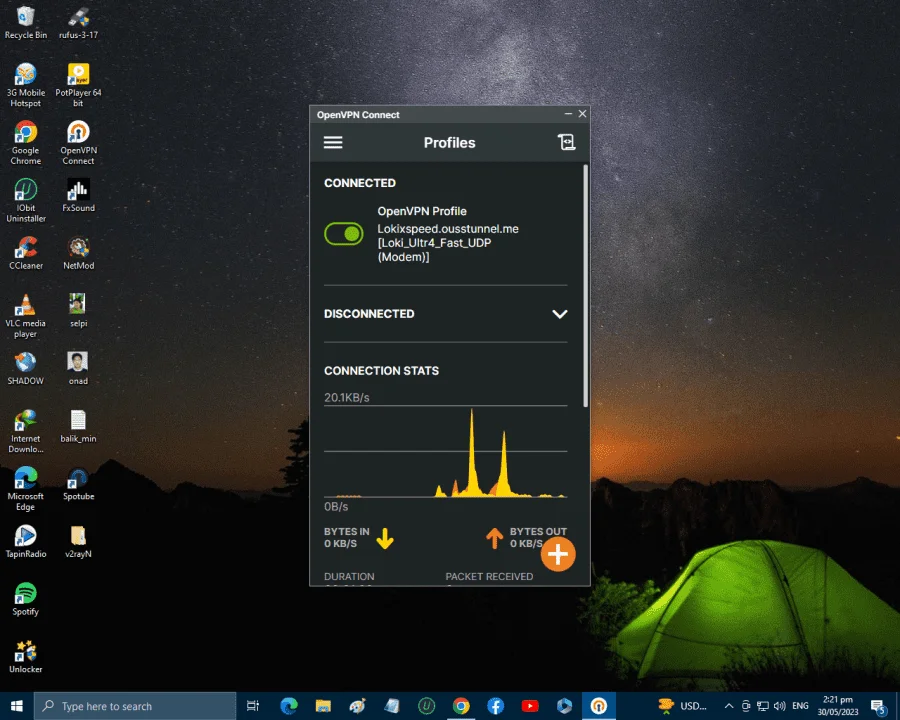
Task: Select the Spotify desktop icon
Action: tap(25, 599)
